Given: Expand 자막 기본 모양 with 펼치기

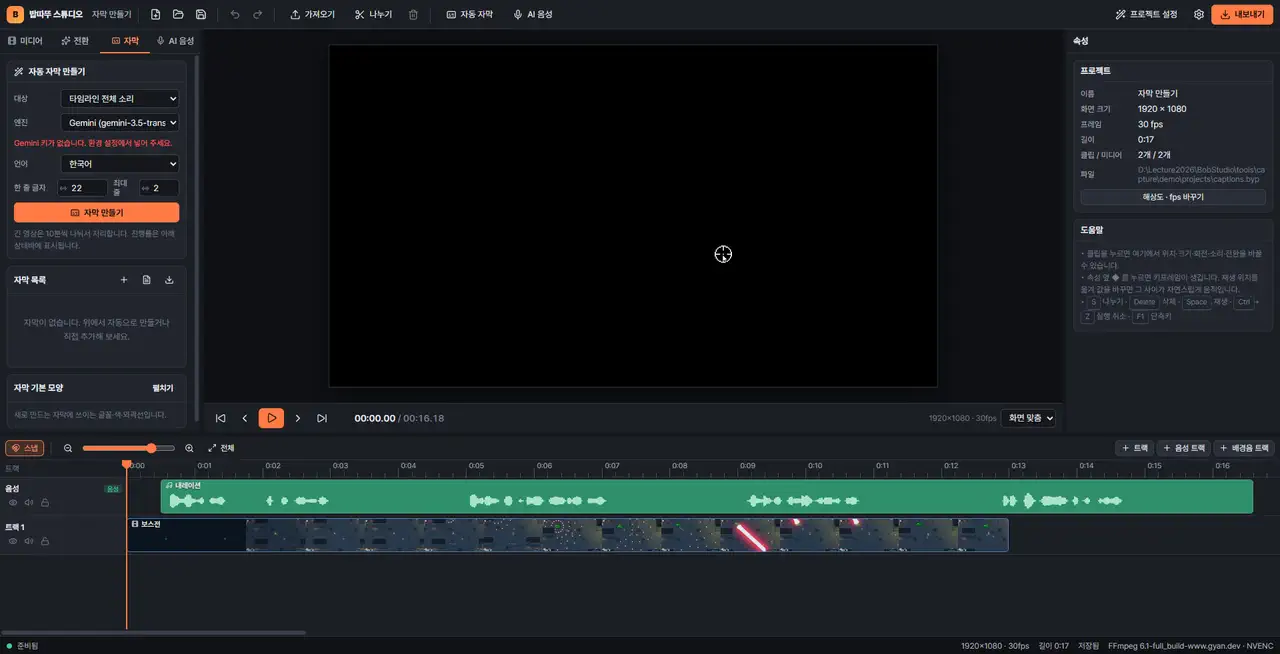Looking at the screenshot, I should pyautogui.click(x=162, y=388).
